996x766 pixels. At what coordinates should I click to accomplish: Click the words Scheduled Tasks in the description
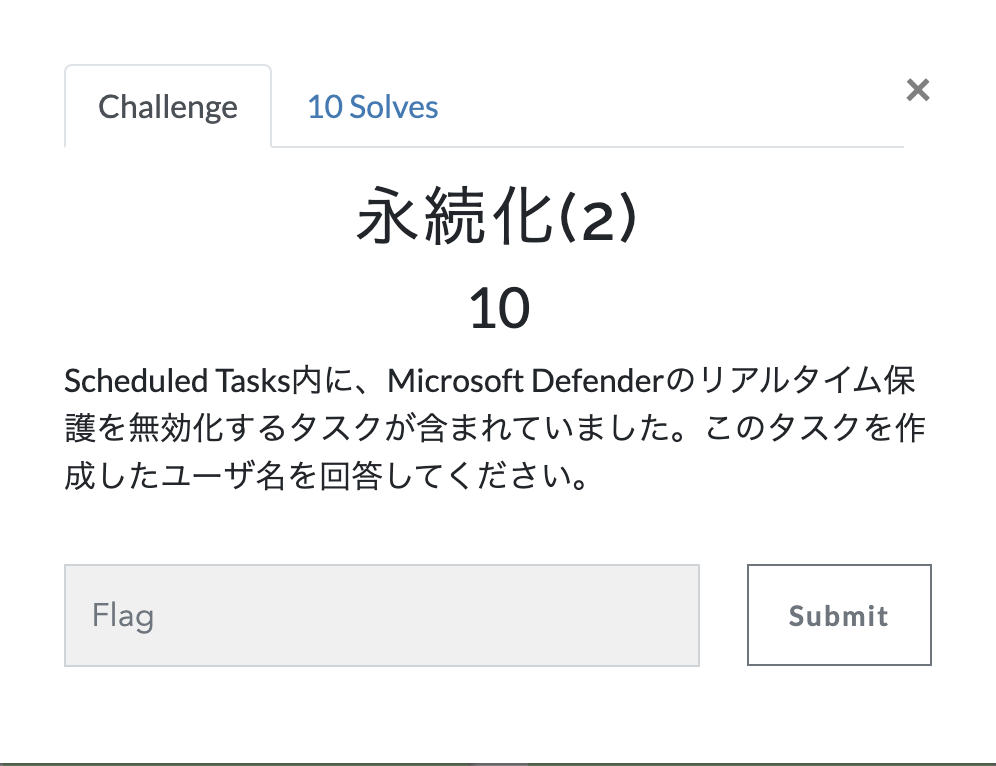(x=177, y=381)
